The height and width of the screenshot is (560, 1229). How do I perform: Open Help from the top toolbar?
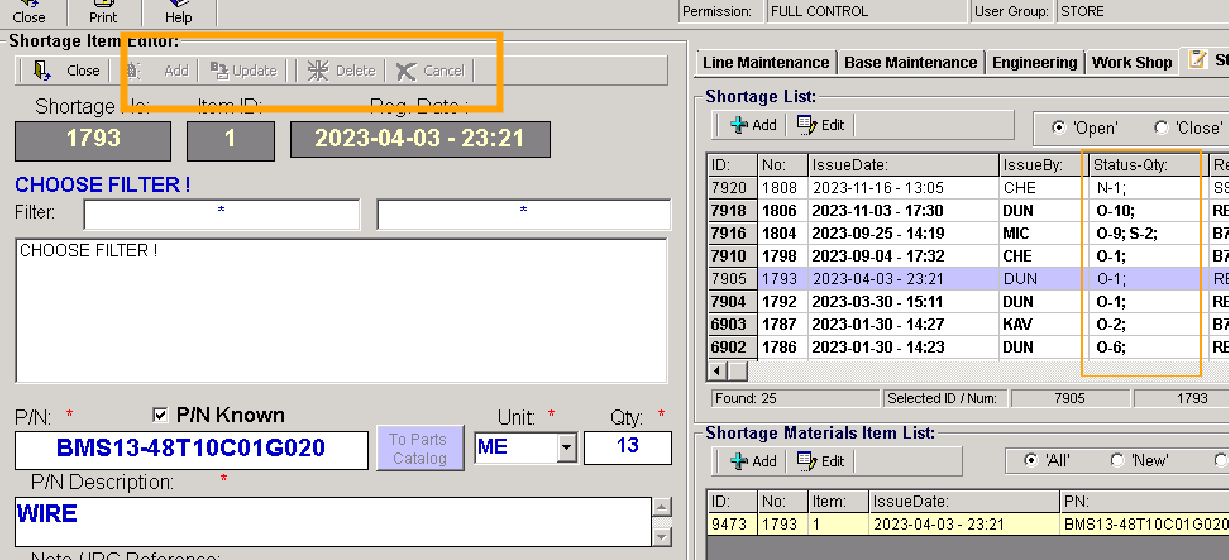point(178,12)
